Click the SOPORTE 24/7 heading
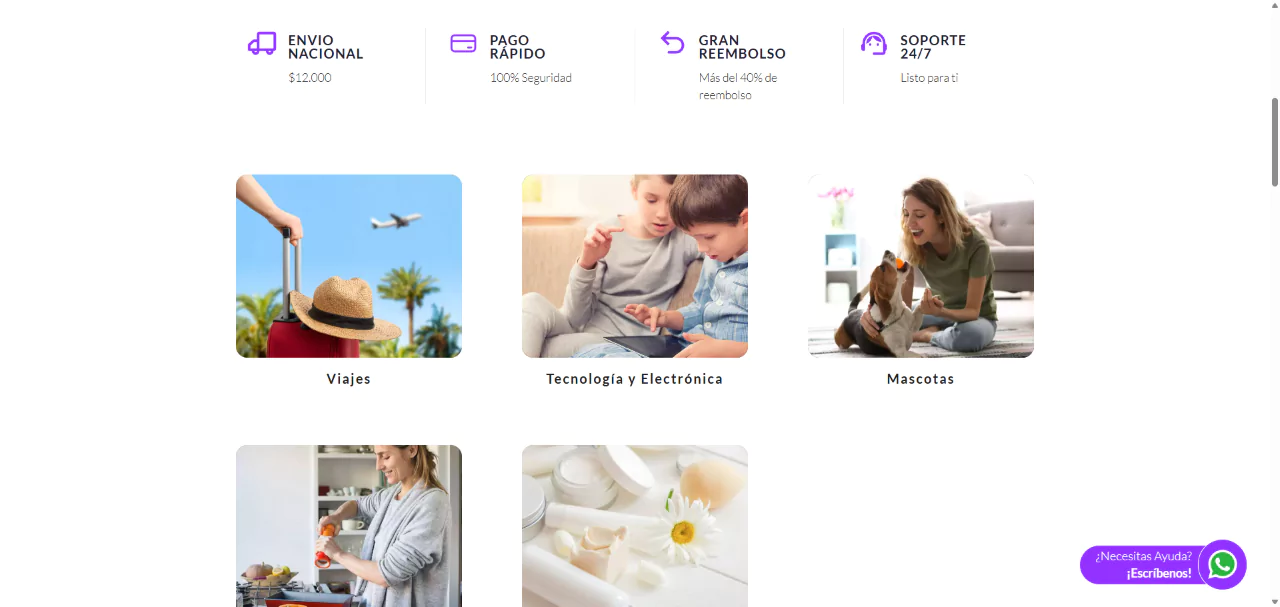Viewport: 1280px width, 607px height. click(x=933, y=47)
